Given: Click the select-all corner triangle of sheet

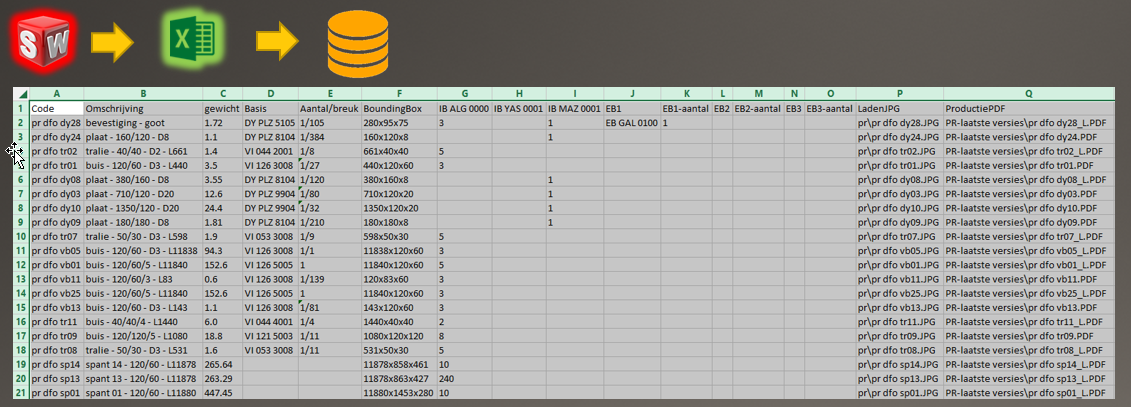Looking at the screenshot, I should pos(22,94).
